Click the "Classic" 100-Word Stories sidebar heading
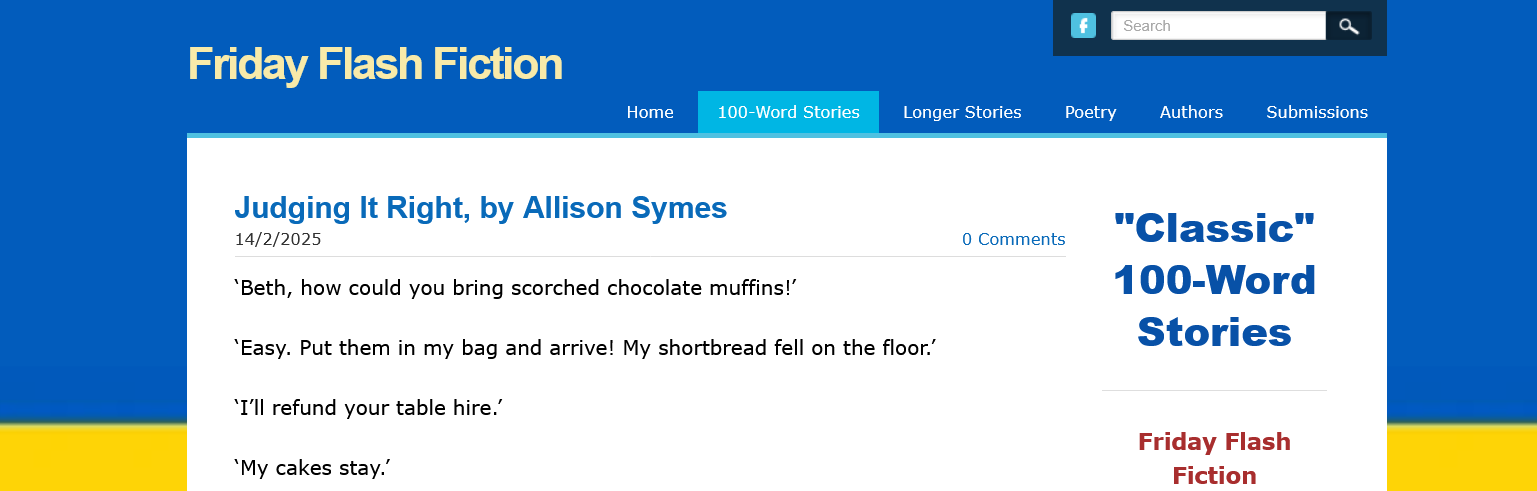Image resolution: width=1537 pixels, height=491 pixels. [x=1214, y=280]
